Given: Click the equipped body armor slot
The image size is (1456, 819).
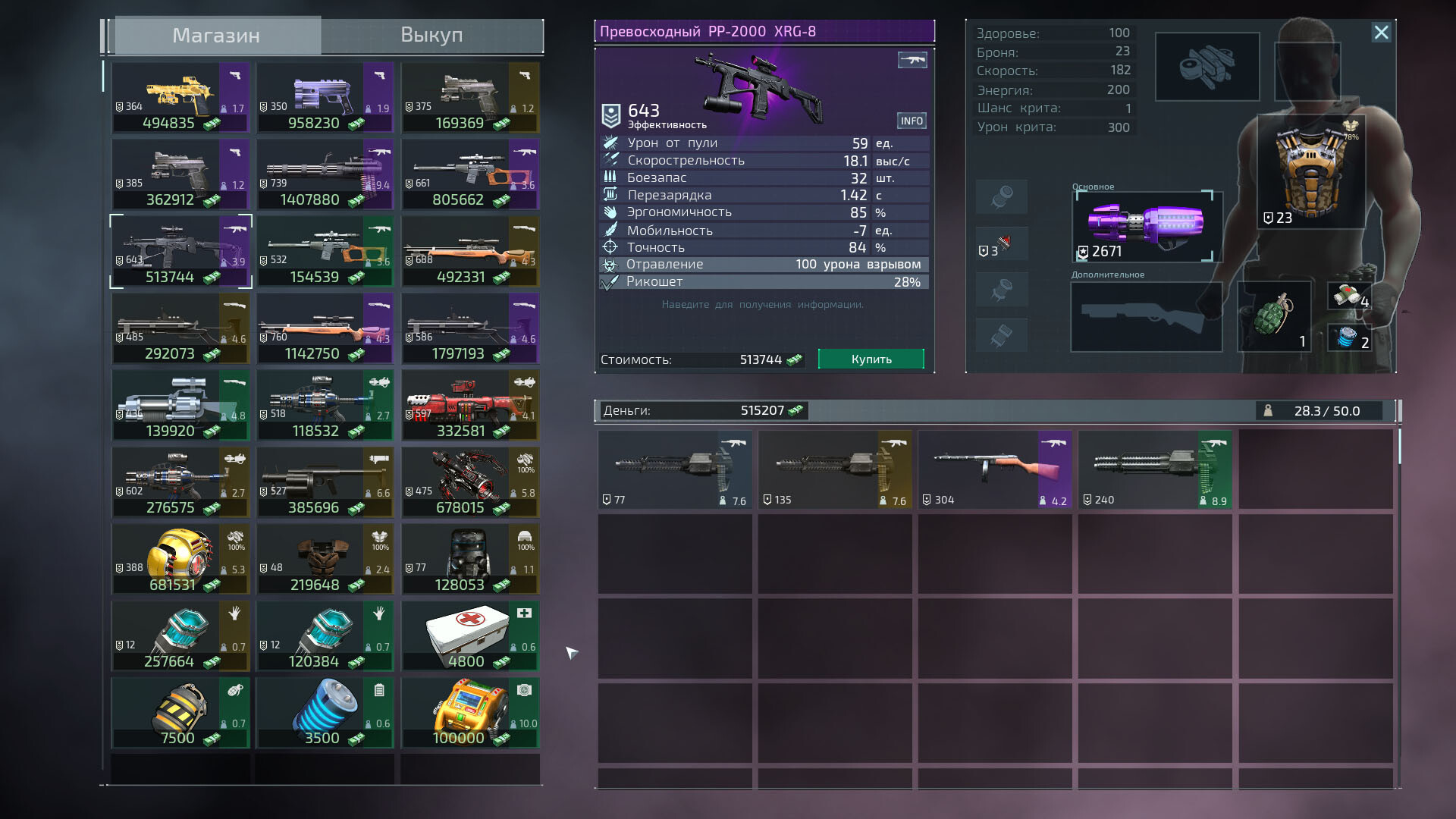Looking at the screenshot, I should [x=1310, y=172].
